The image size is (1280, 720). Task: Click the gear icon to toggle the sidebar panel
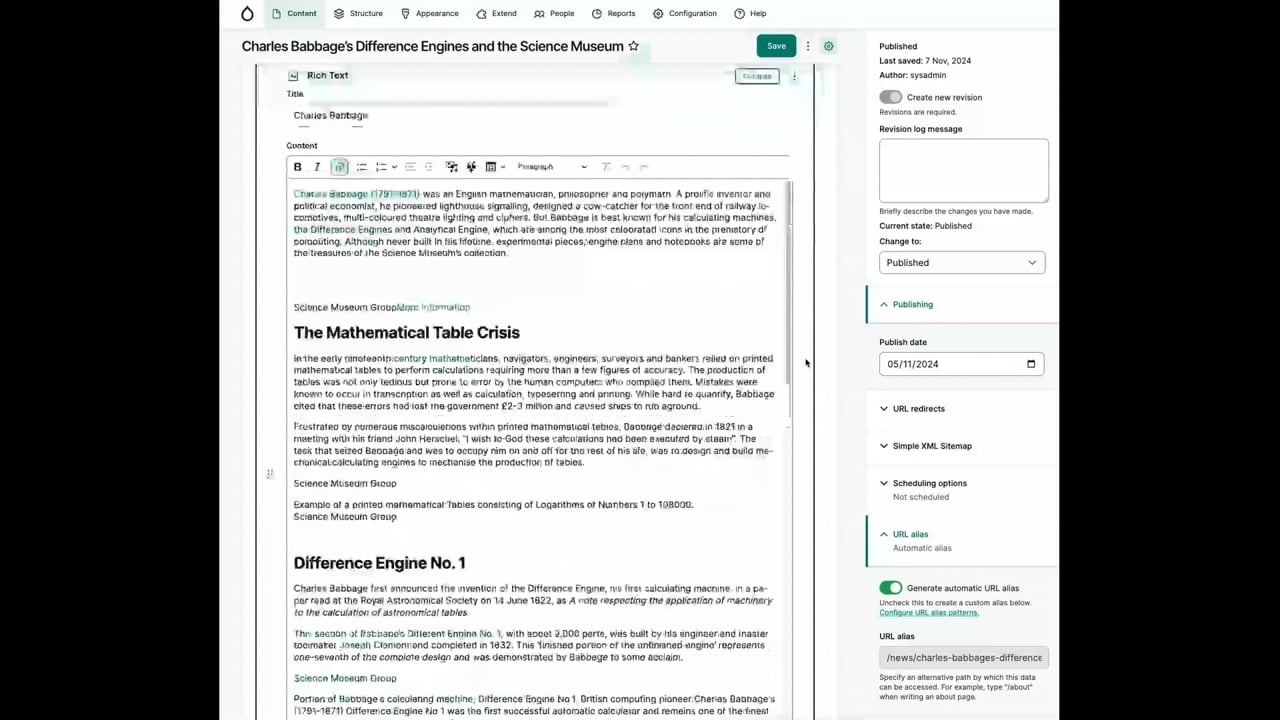pos(828,46)
